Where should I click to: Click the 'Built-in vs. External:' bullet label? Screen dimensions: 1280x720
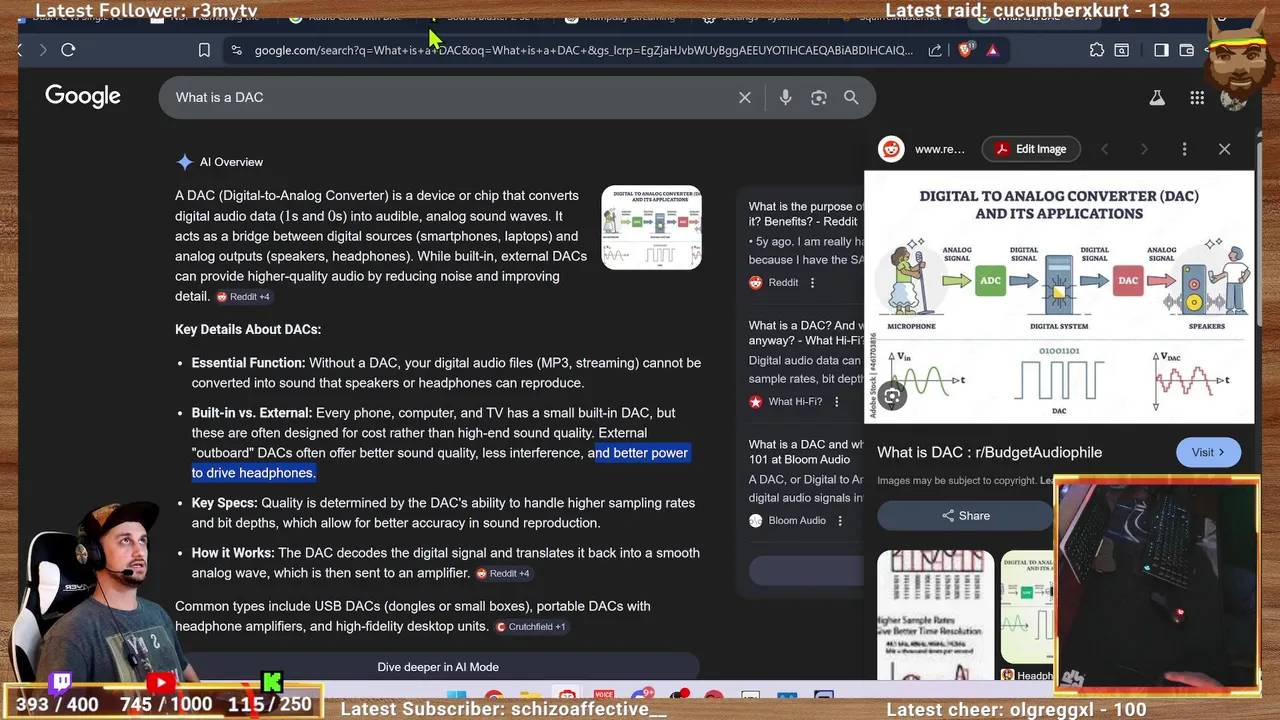252,413
